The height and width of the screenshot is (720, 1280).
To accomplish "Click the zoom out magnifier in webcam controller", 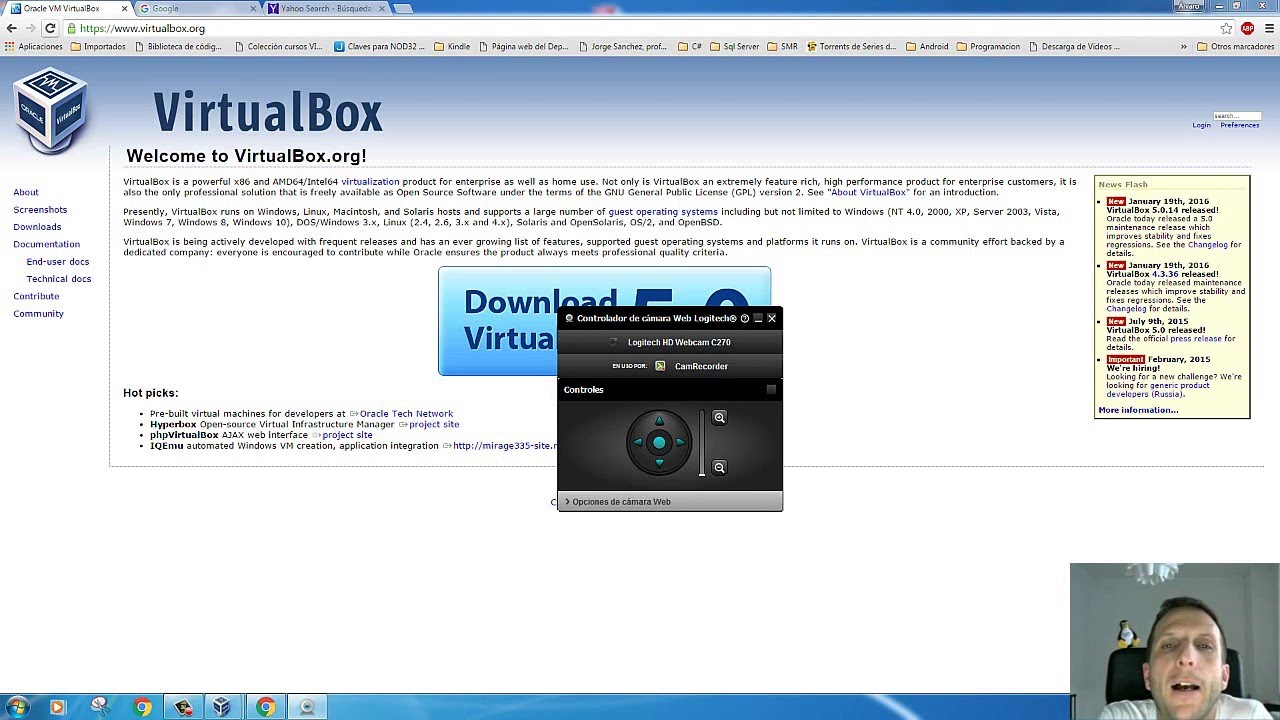I will point(719,467).
